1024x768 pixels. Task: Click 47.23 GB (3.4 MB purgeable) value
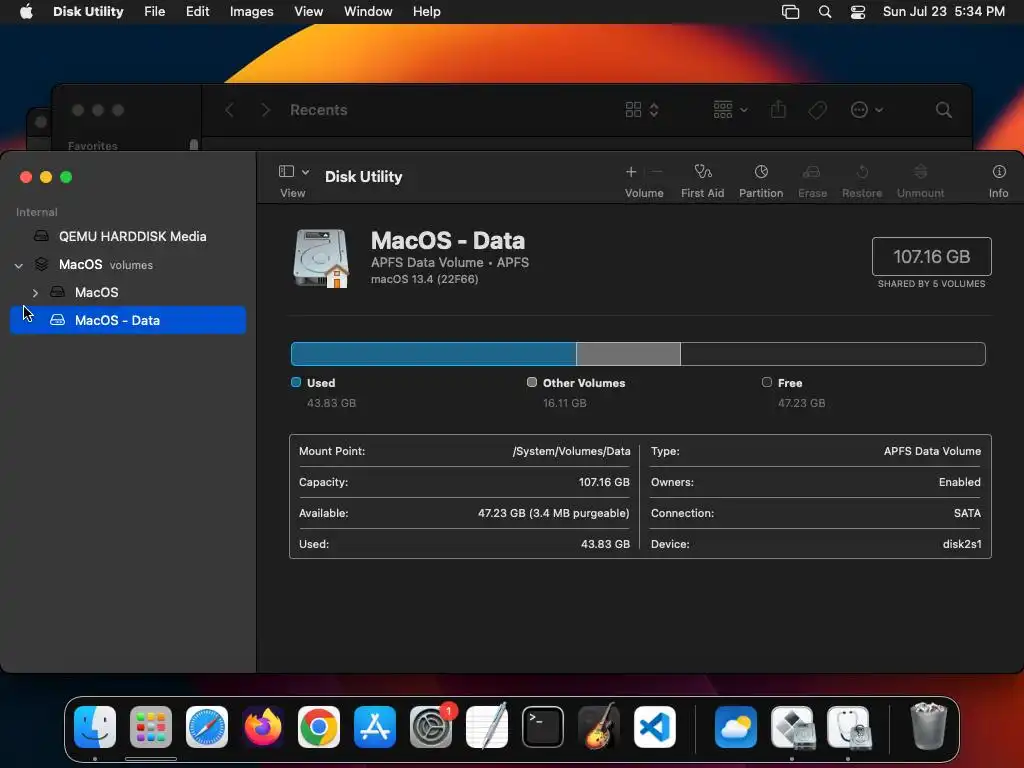554,513
